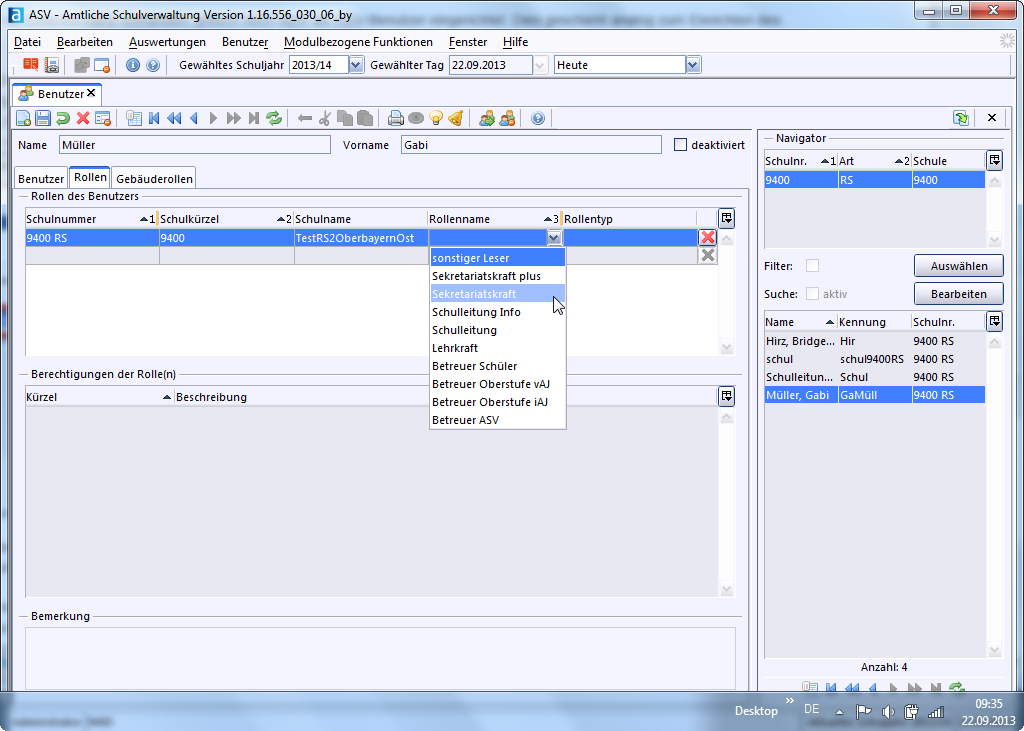
Task: Switch to the Benutzer sub-tab below Name
Action: [x=41, y=178]
